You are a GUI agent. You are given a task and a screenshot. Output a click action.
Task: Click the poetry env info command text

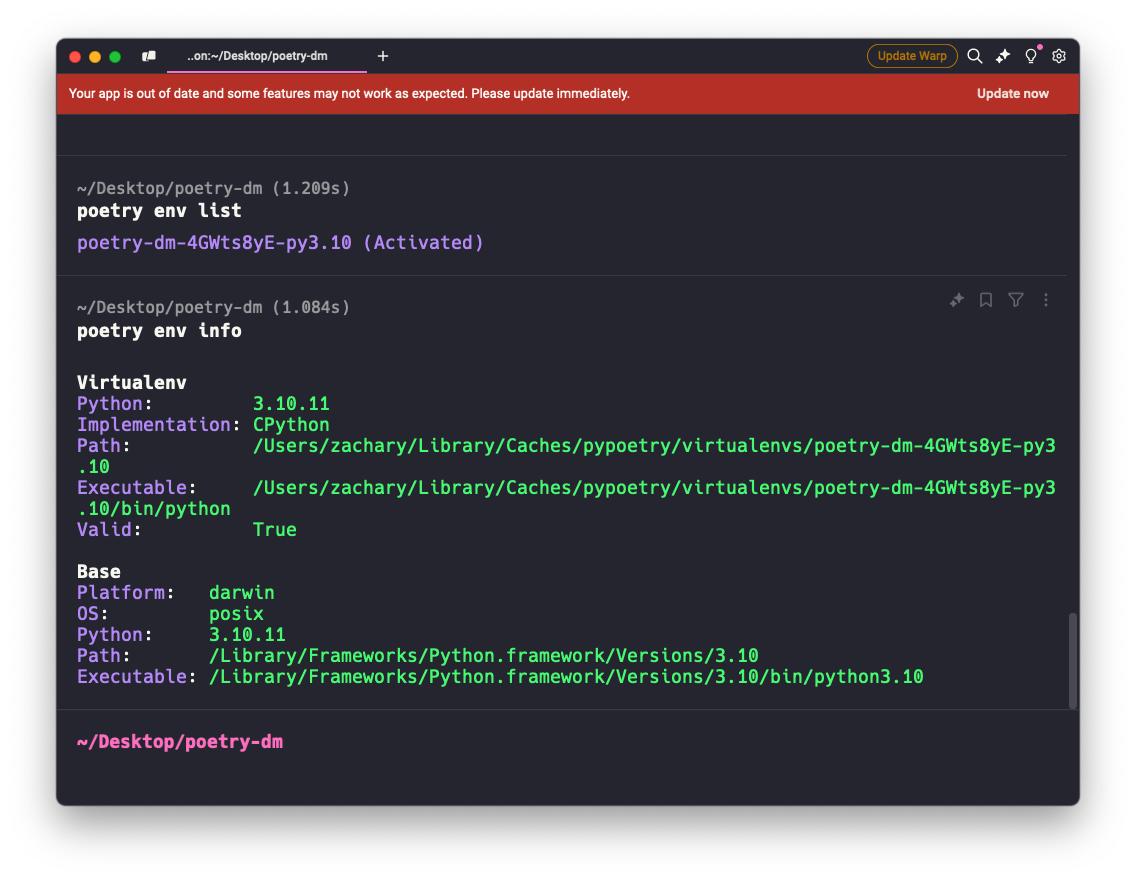click(x=159, y=330)
